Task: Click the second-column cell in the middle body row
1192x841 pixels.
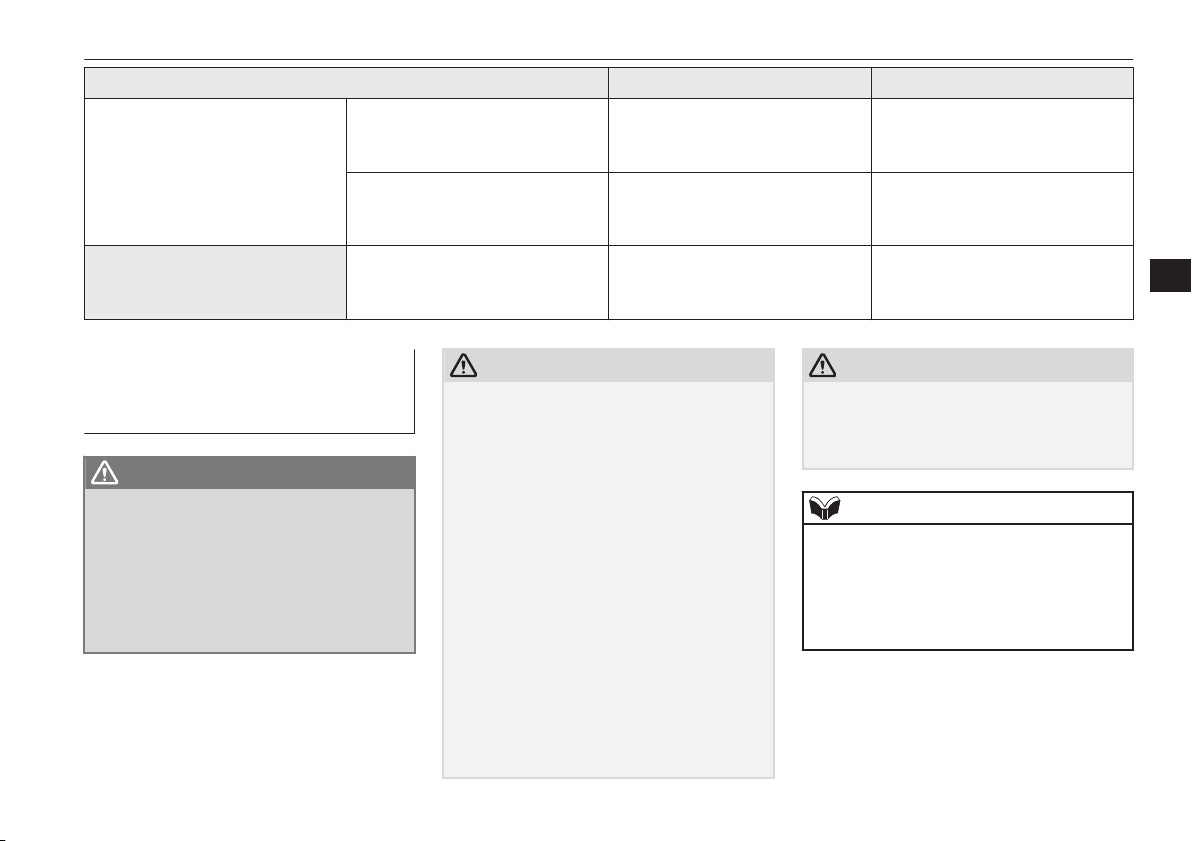Action: pos(477,209)
